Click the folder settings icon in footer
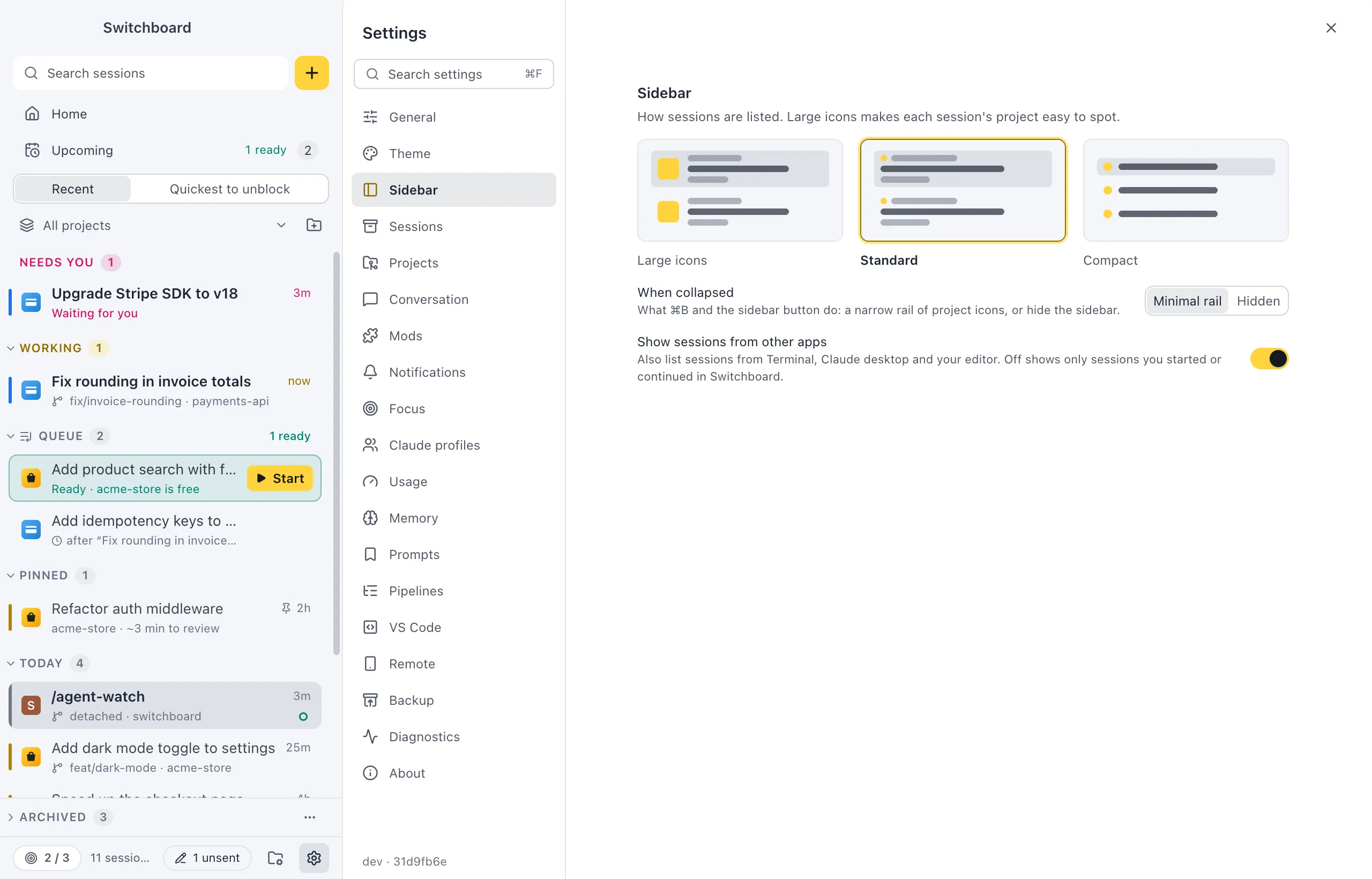 (275, 858)
